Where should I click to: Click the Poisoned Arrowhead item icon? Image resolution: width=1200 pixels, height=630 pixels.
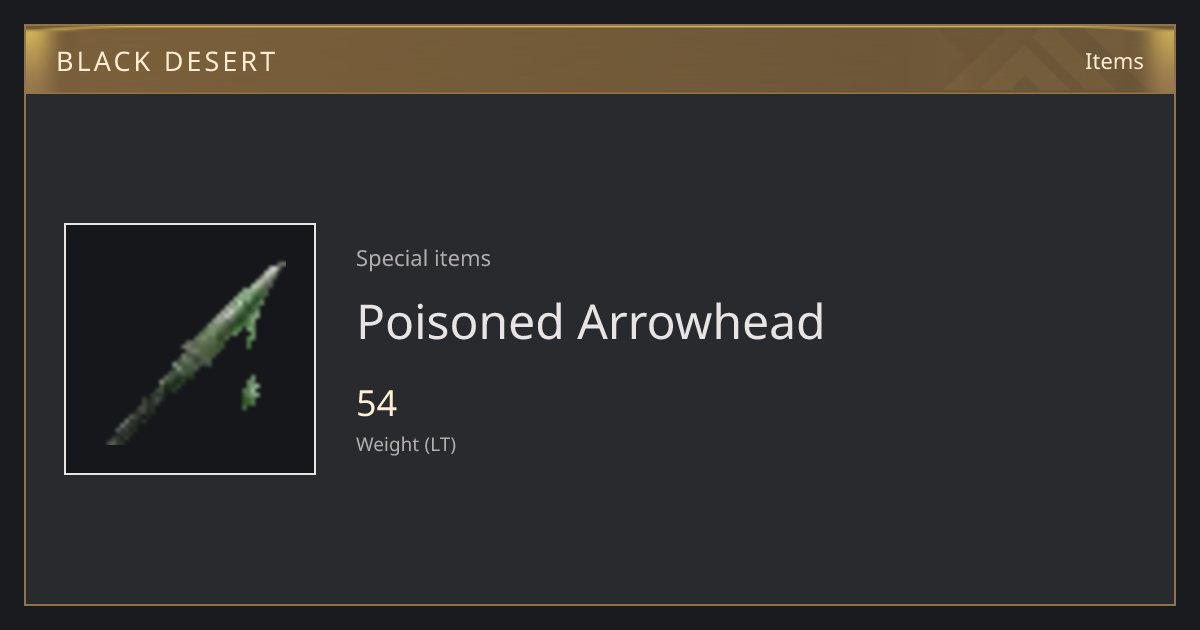pos(190,349)
